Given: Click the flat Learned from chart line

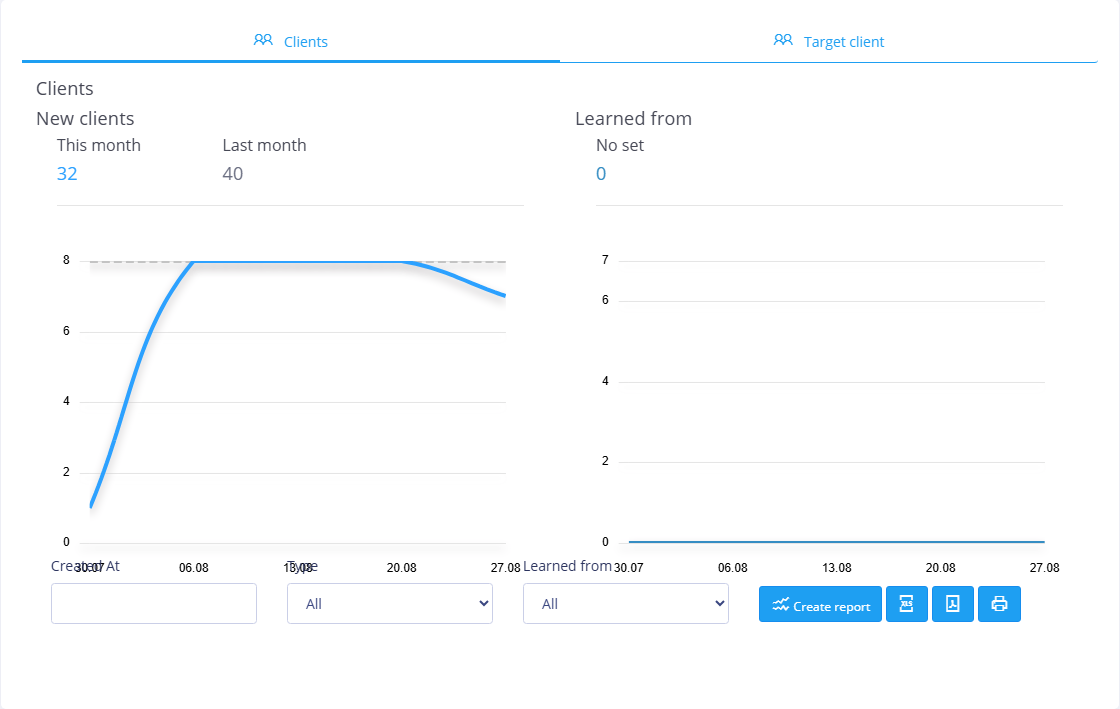Looking at the screenshot, I should click(836, 542).
